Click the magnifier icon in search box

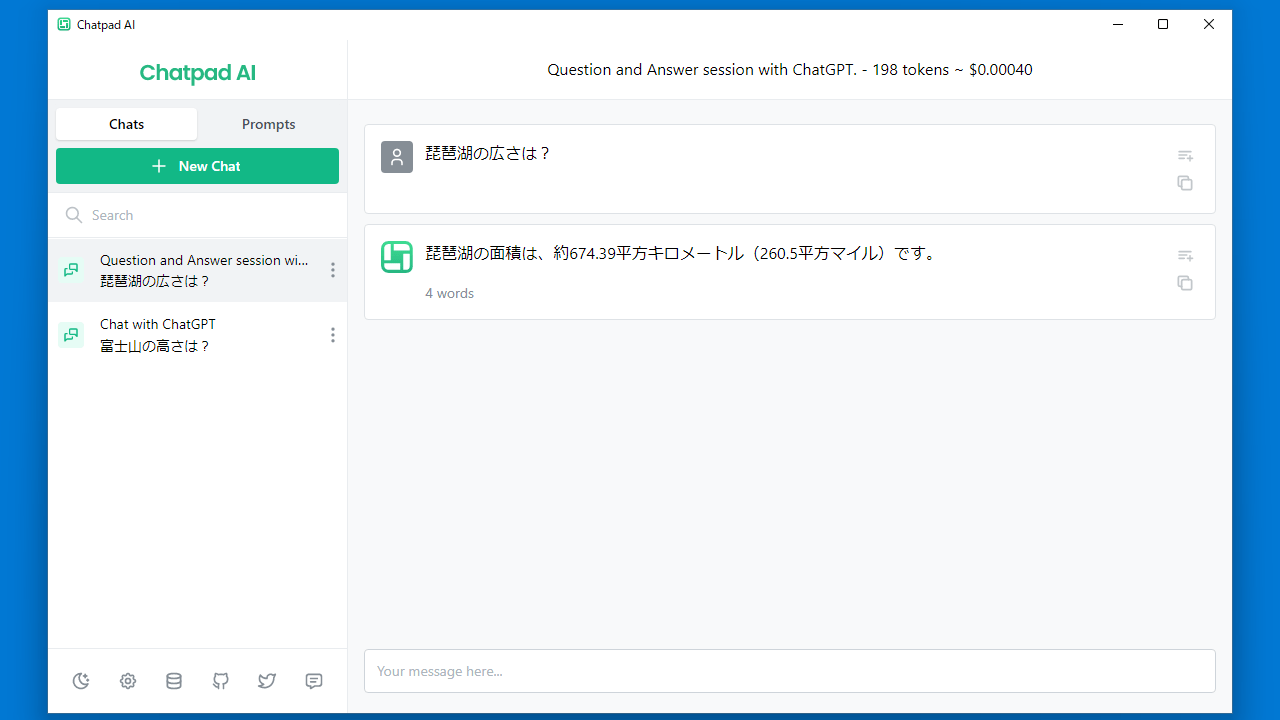coord(73,215)
